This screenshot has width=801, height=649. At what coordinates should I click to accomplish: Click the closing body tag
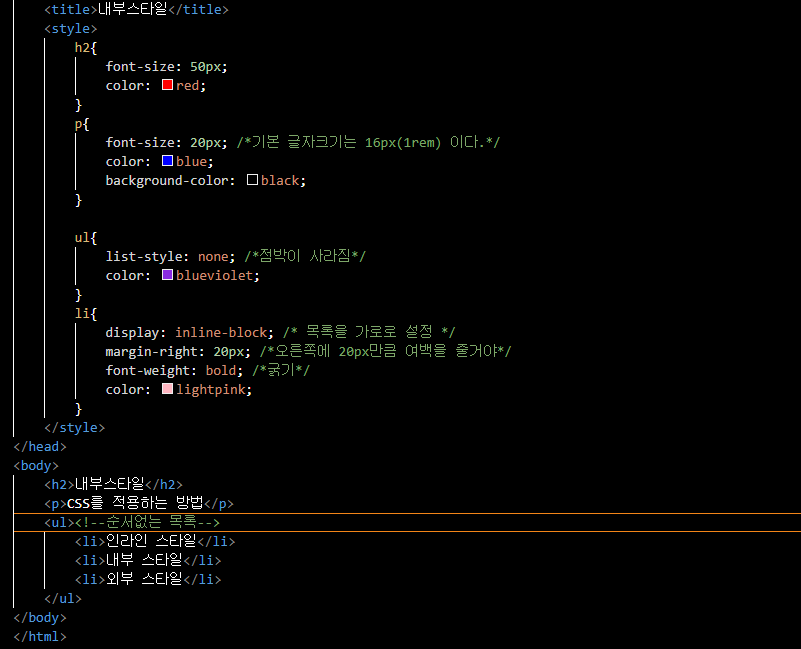pyautogui.click(x=40, y=617)
